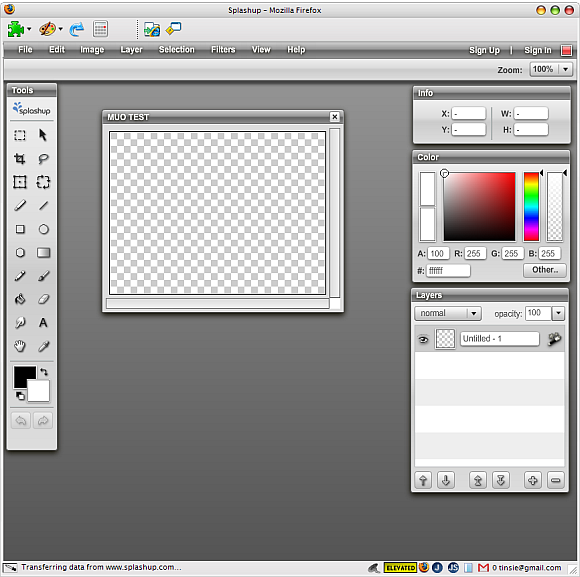Image resolution: width=580 pixels, height=577 pixels.
Task: Select the Eyedropper tool
Action: tap(43, 346)
